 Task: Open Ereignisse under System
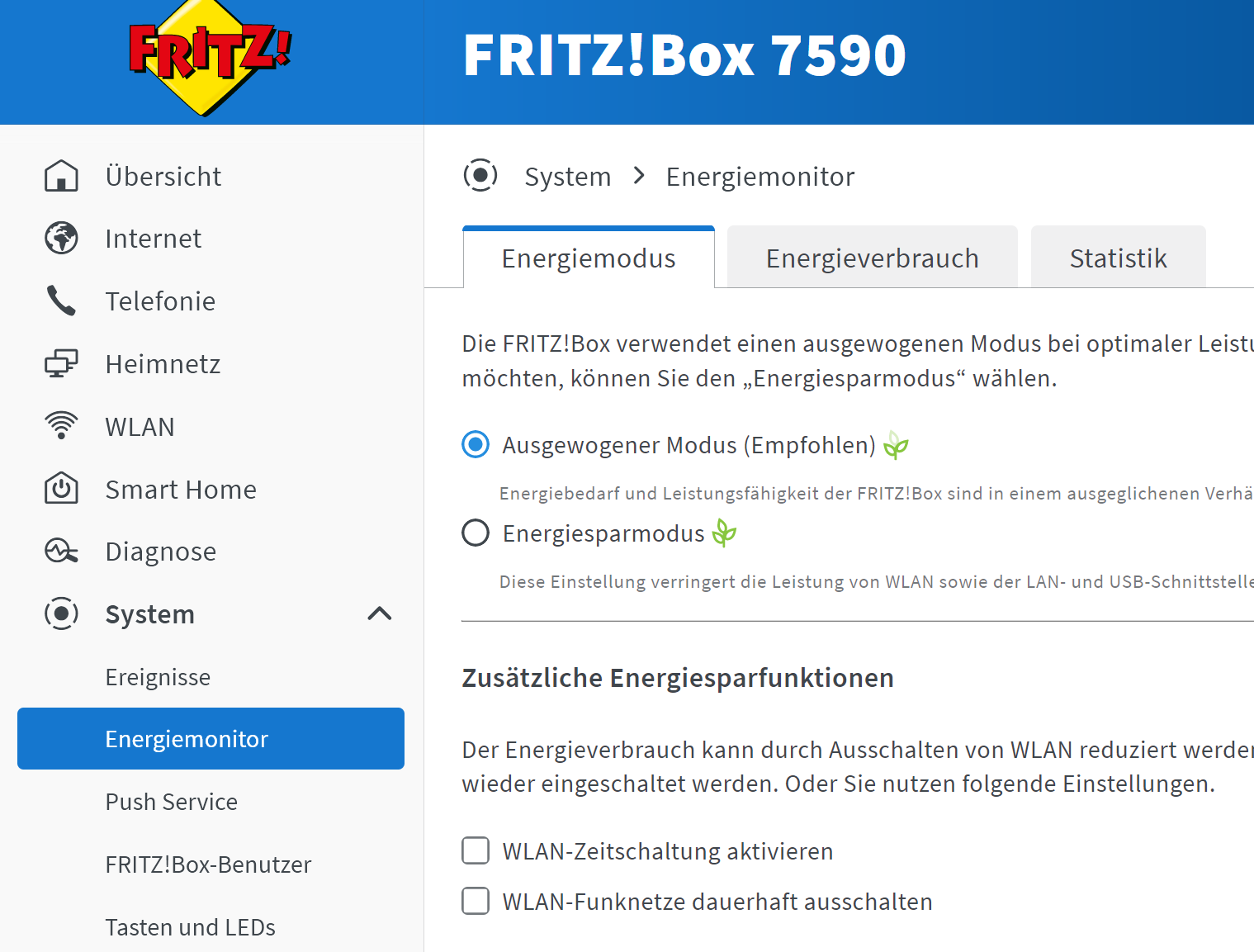pos(158,677)
